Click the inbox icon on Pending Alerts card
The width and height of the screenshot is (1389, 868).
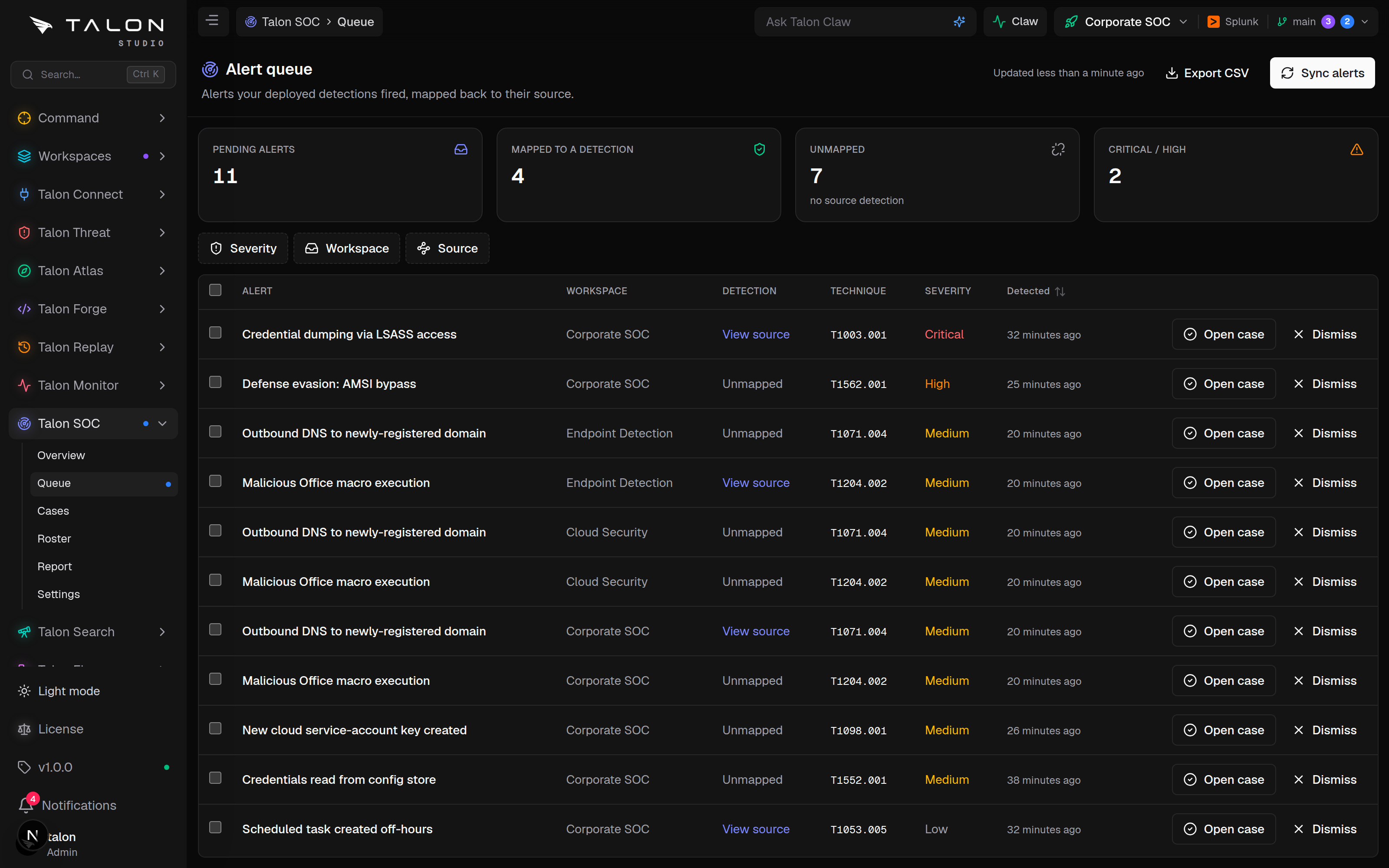(461, 149)
